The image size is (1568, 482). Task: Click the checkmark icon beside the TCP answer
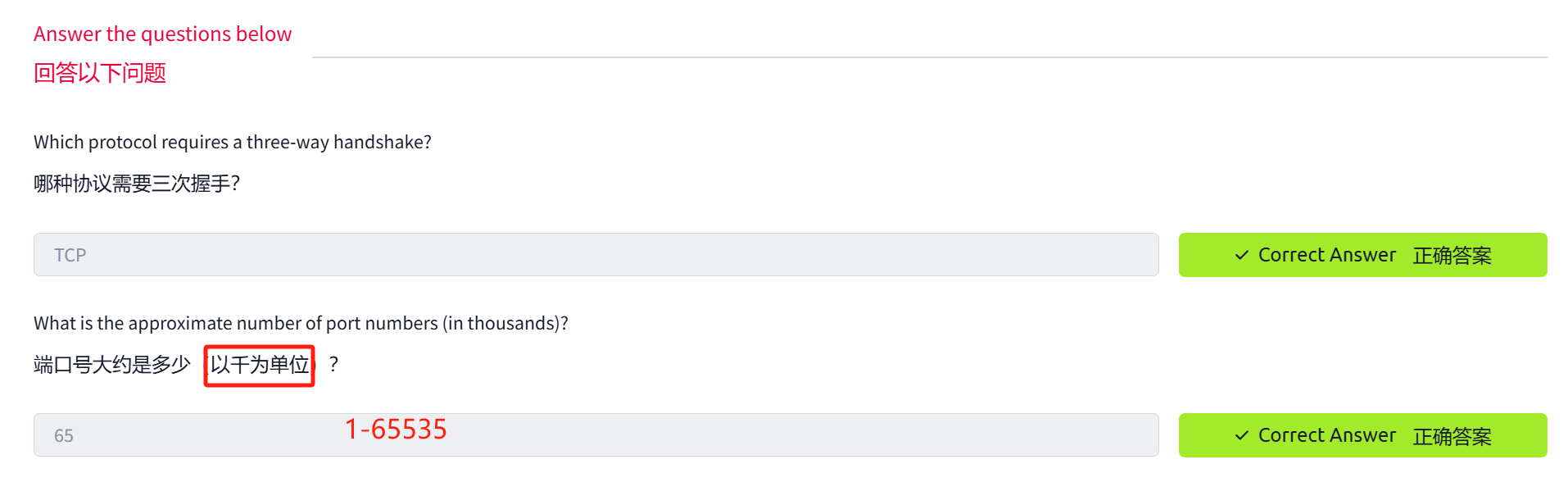1242,255
